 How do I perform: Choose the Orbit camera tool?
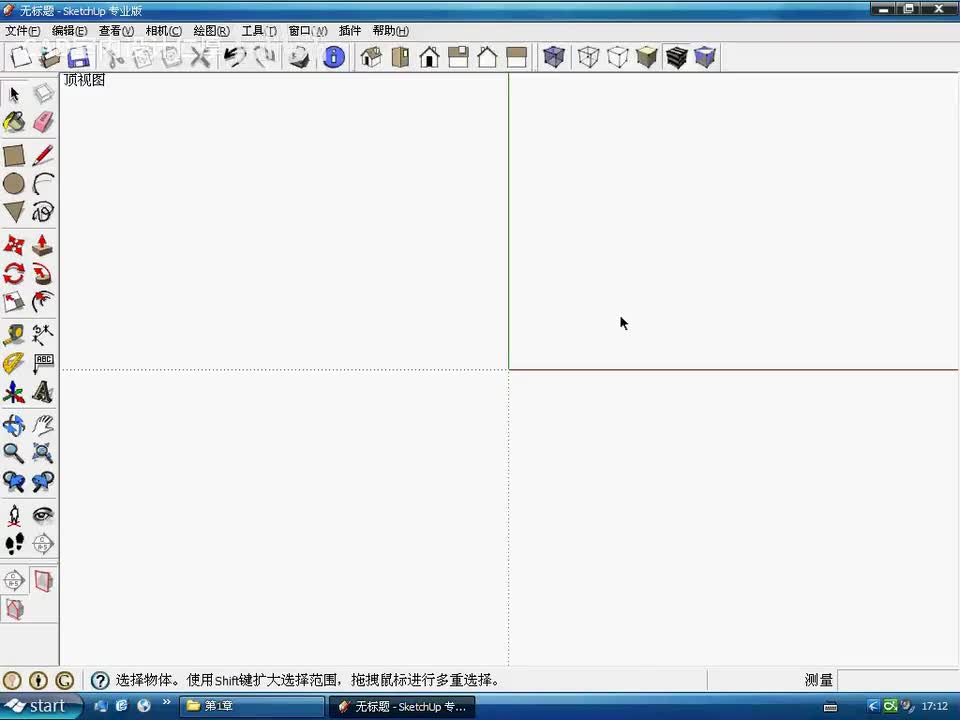[14, 425]
